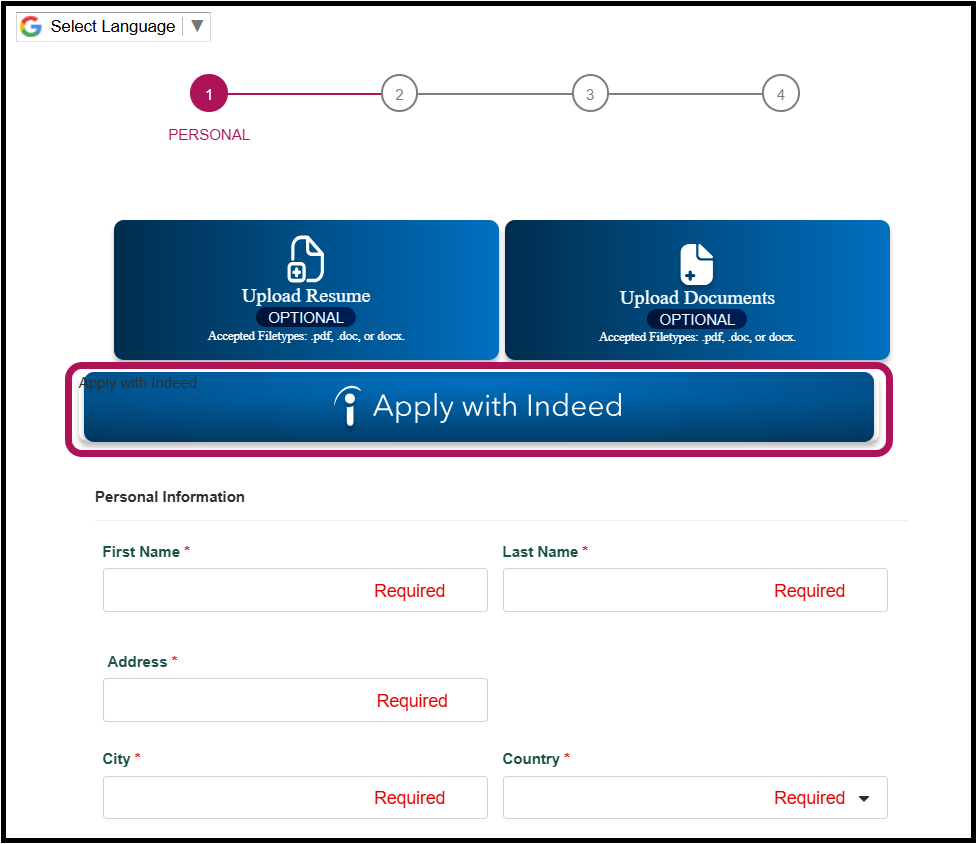Viewport: 976px width, 844px height.
Task: Click the Upload Documents heading
Action: click(697, 298)
